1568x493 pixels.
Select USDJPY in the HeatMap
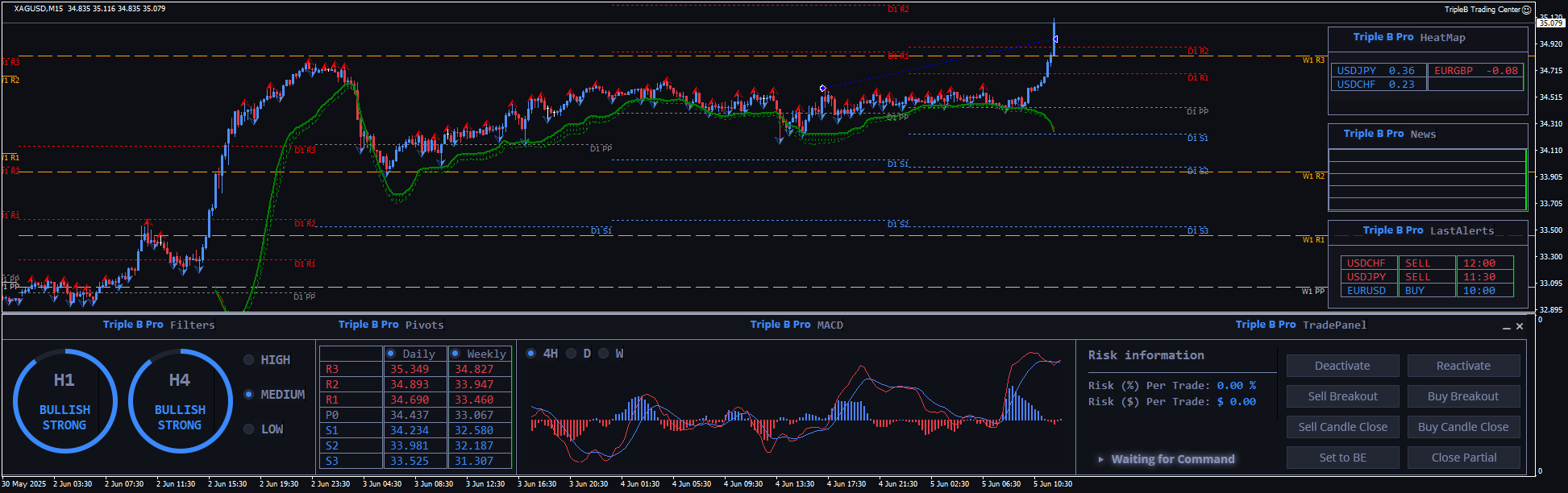click(x=1357, y=71)
